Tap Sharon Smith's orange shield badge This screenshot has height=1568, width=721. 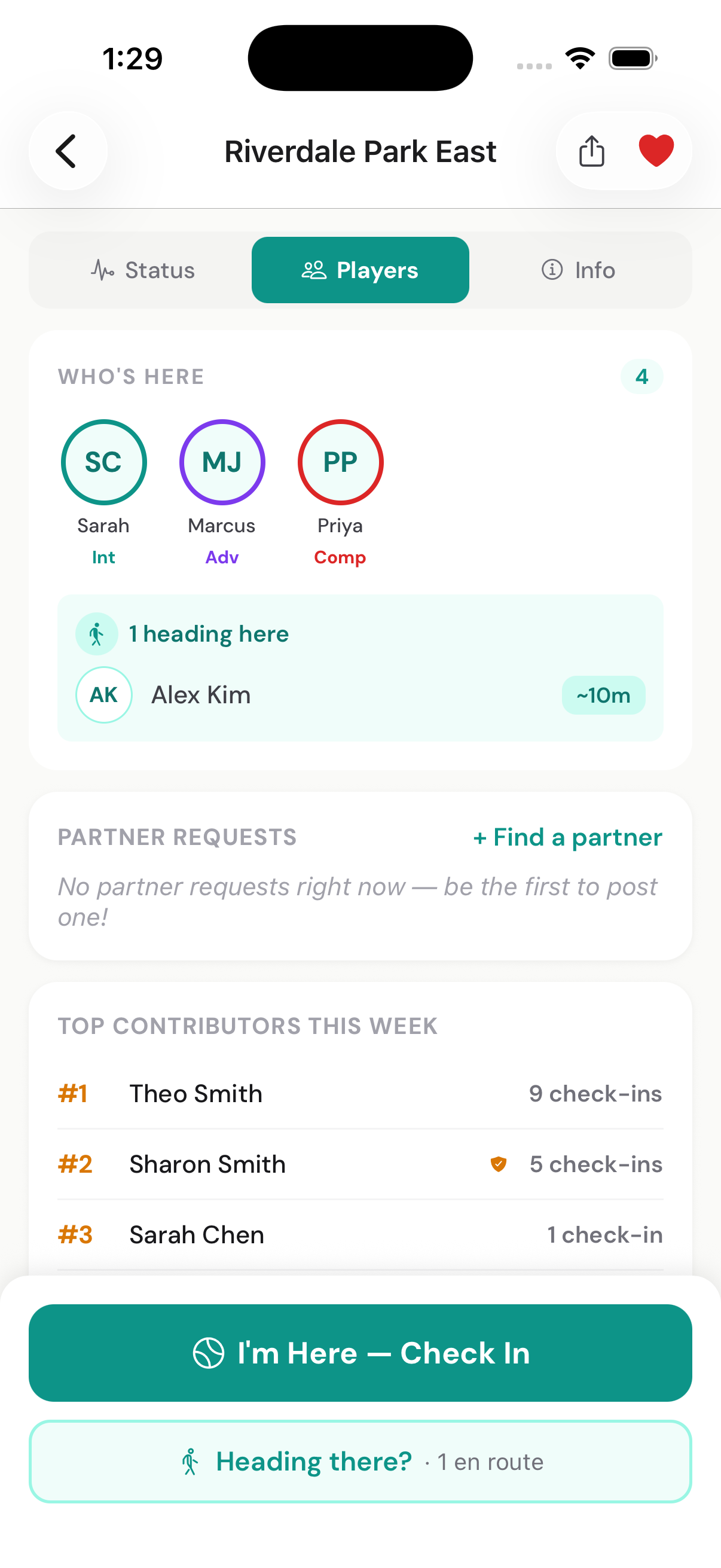[x=499, y=1164]
